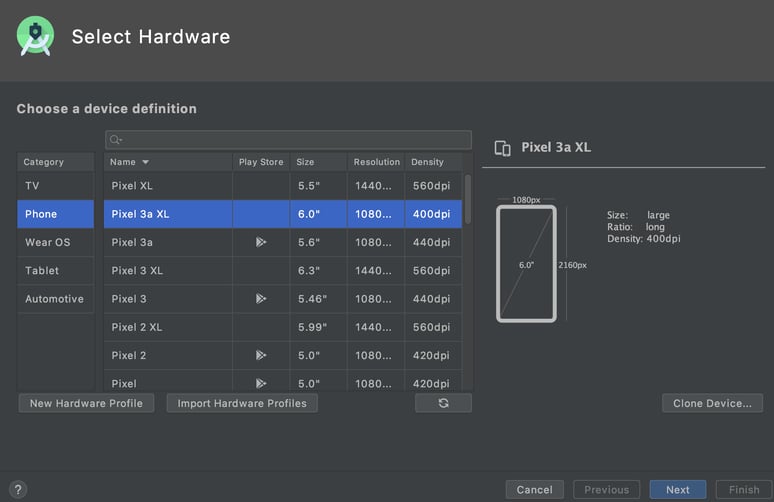This screenshot has height=502, width=774.
Task: Click the Category column header
Action: tap(55, 162)
